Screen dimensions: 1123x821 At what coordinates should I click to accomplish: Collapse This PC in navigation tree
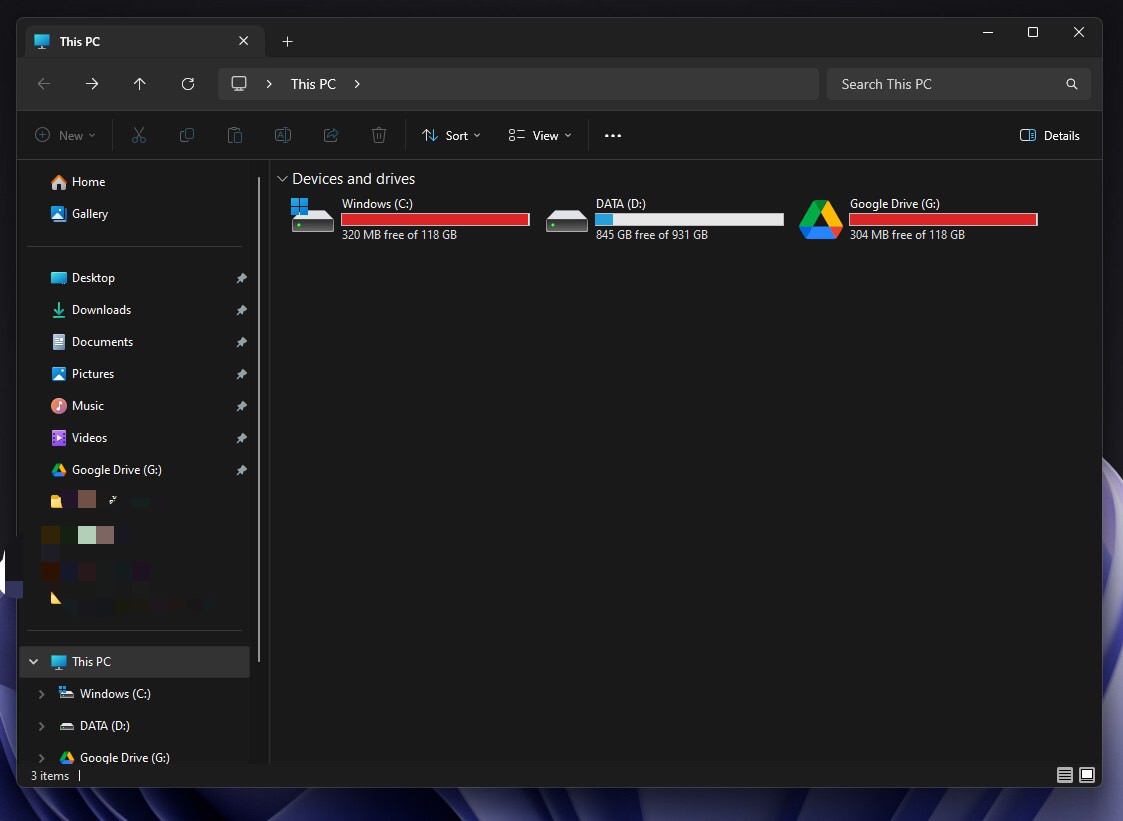click(34, 661)
